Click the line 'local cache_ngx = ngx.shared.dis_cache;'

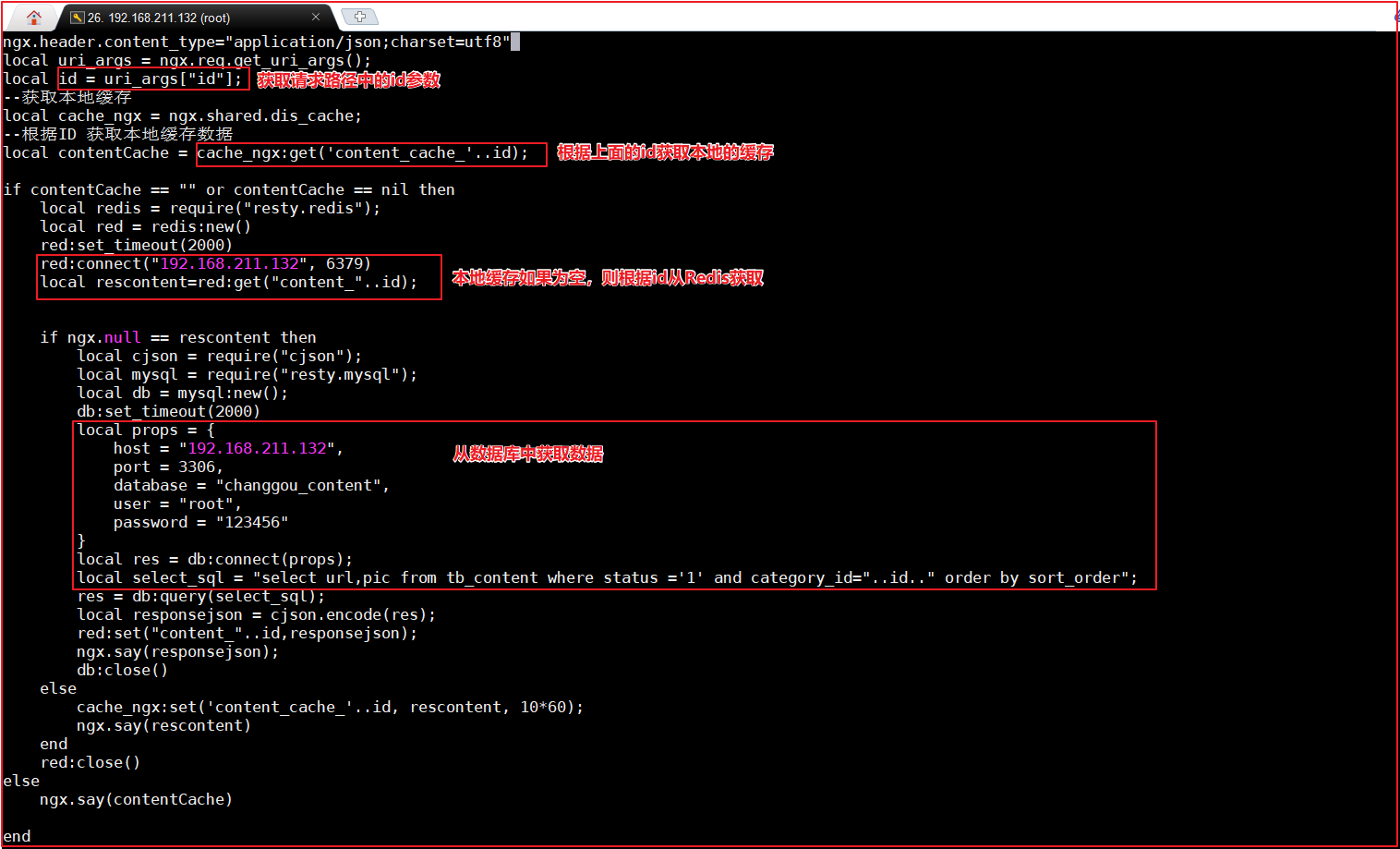tap(183, 115)
